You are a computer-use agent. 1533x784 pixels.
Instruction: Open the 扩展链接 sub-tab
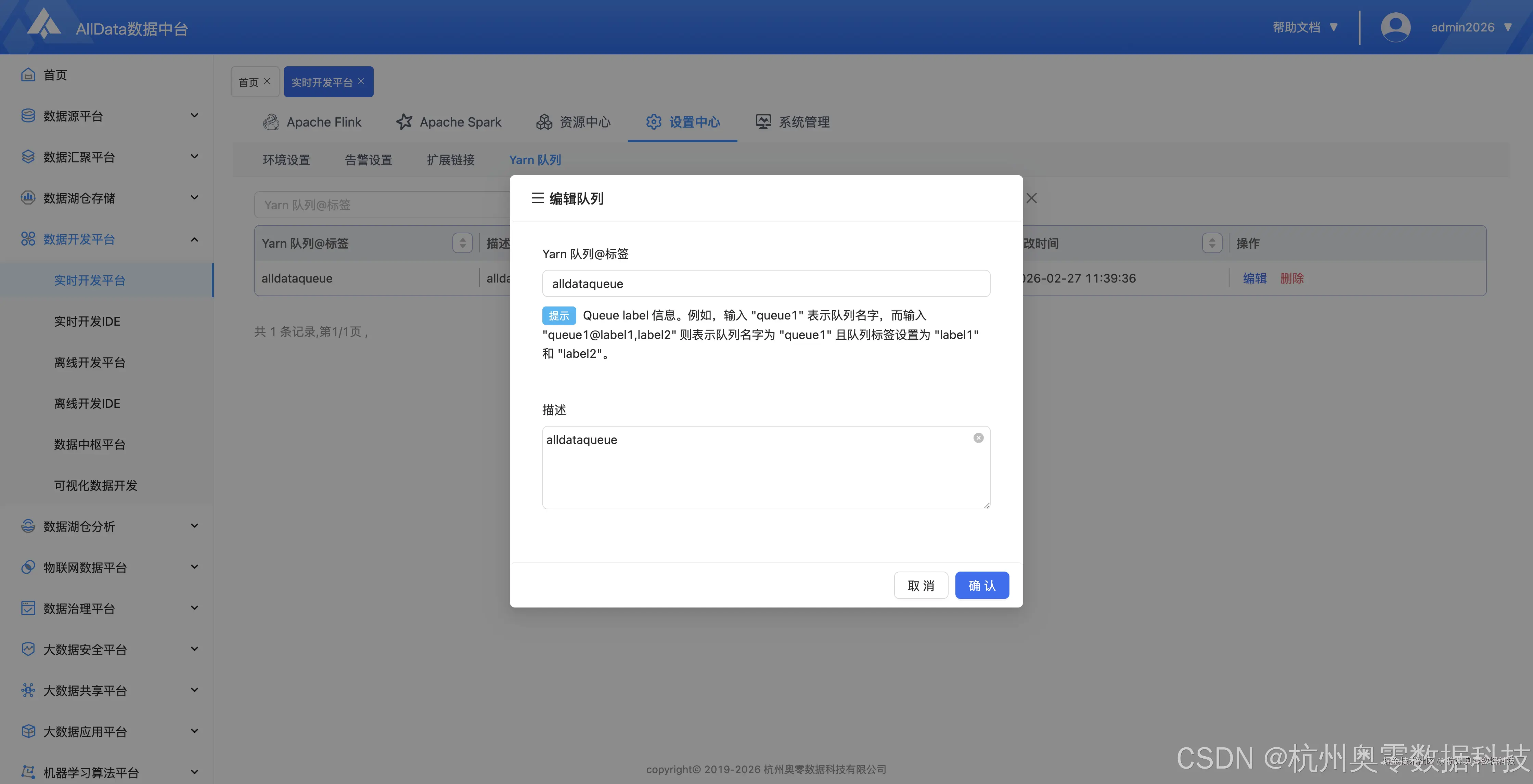(x=451, y=160)
